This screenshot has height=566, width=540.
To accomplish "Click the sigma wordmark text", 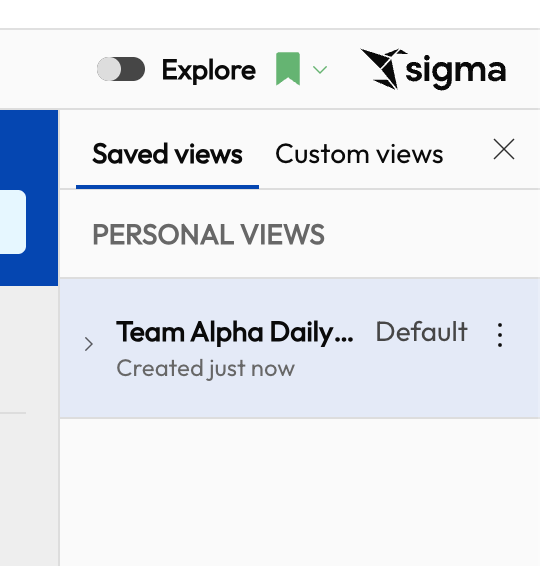I will click(456, 71).
